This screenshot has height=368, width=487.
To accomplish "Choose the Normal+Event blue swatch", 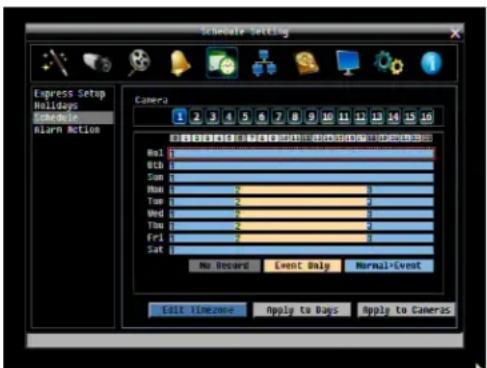I will point(389,266).
